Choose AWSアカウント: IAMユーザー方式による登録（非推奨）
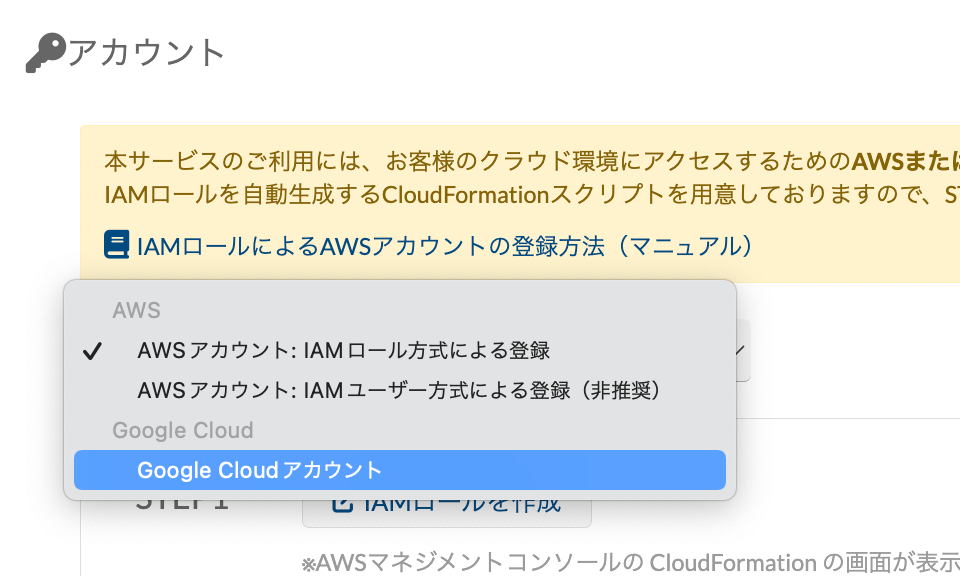 click(x=400, y=391)
